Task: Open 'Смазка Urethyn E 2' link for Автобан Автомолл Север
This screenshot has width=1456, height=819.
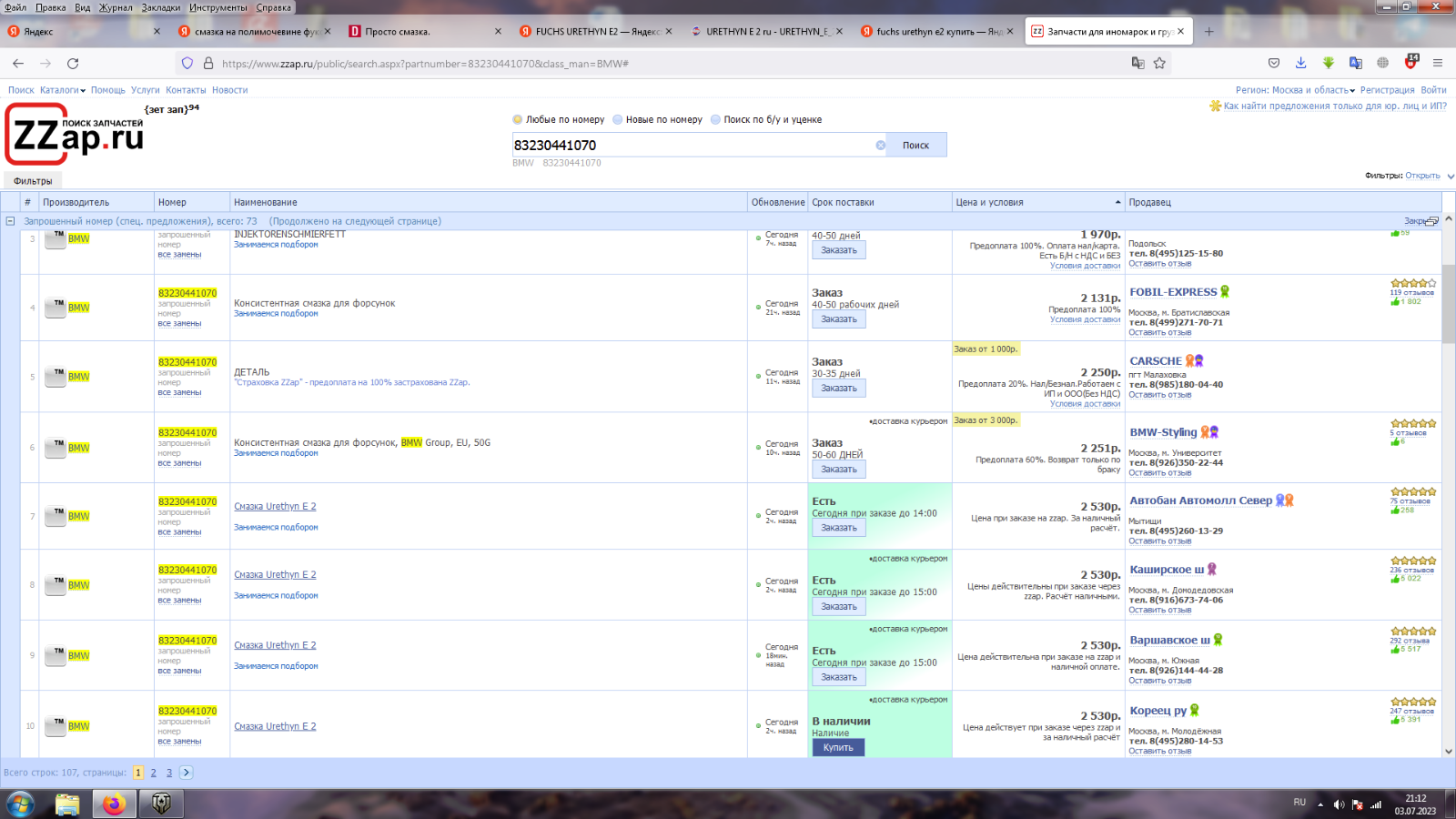Action: click(275, 507)
